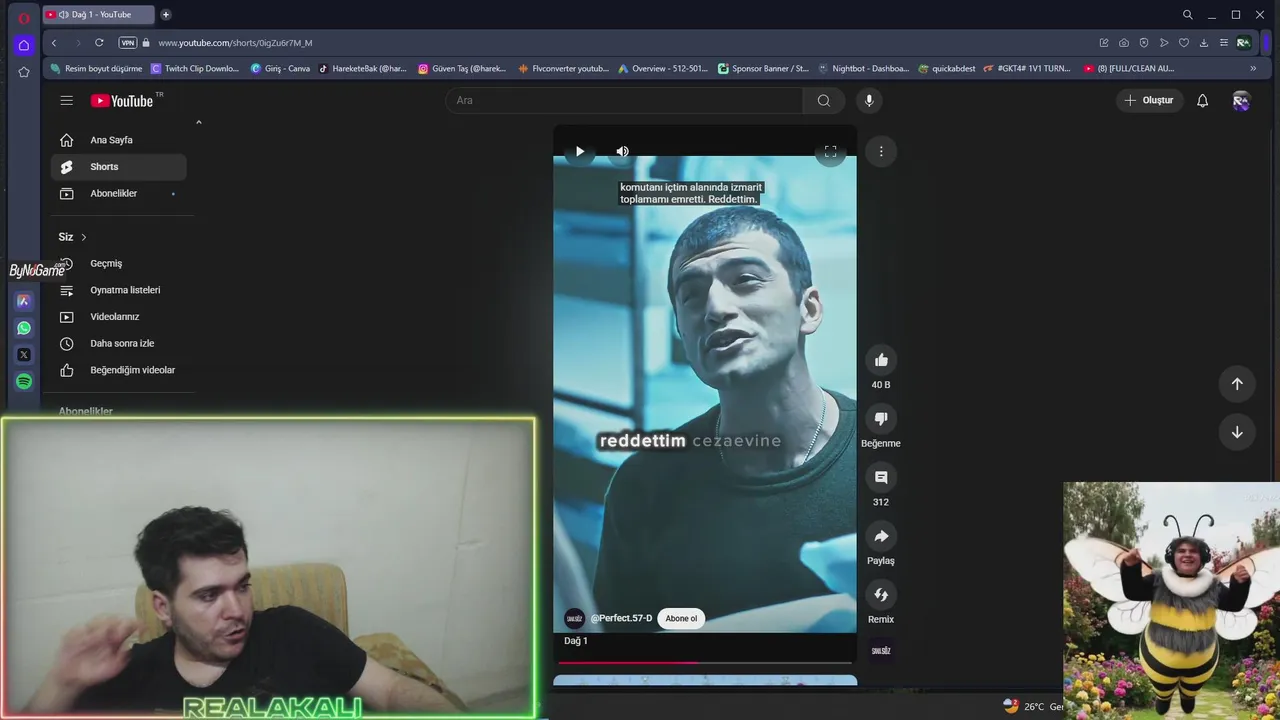Open Resim boyut düşürme bookmark
1280x720 pixels.
pyautogui.click(x=96, y=69)
